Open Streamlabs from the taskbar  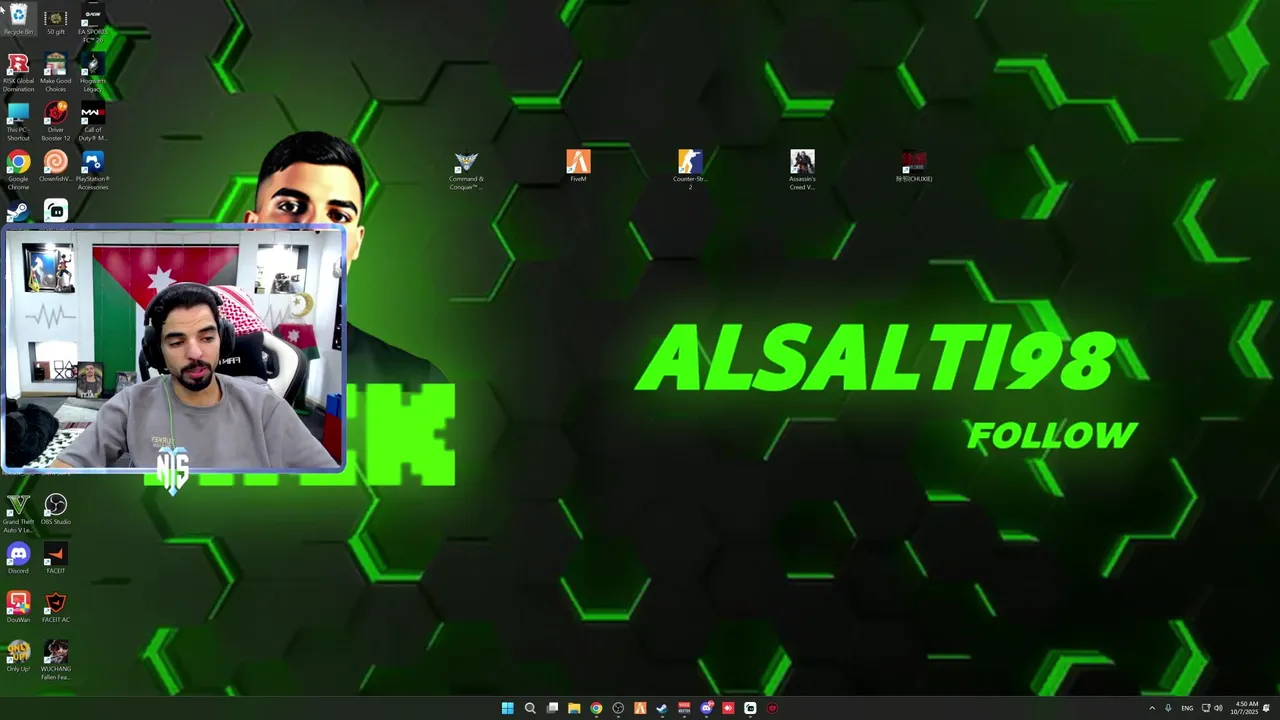click(x=750, y=708)
